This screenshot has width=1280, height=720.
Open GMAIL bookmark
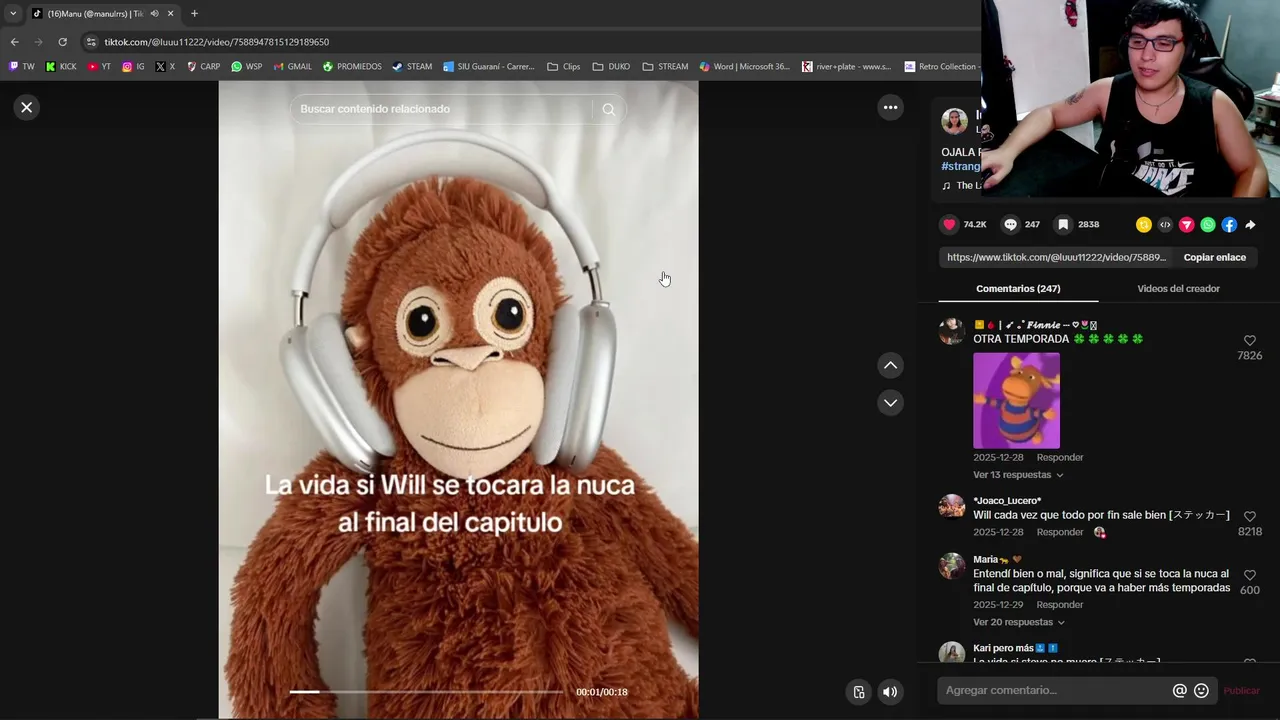[x=292, y=67]
